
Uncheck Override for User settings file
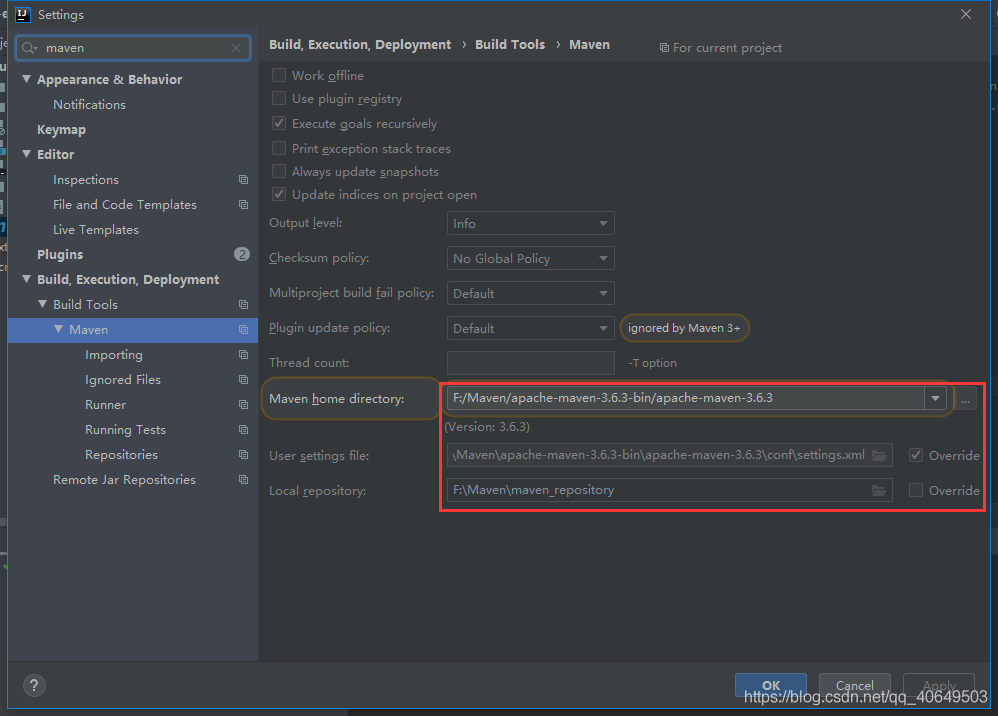(x=916, y=455)
